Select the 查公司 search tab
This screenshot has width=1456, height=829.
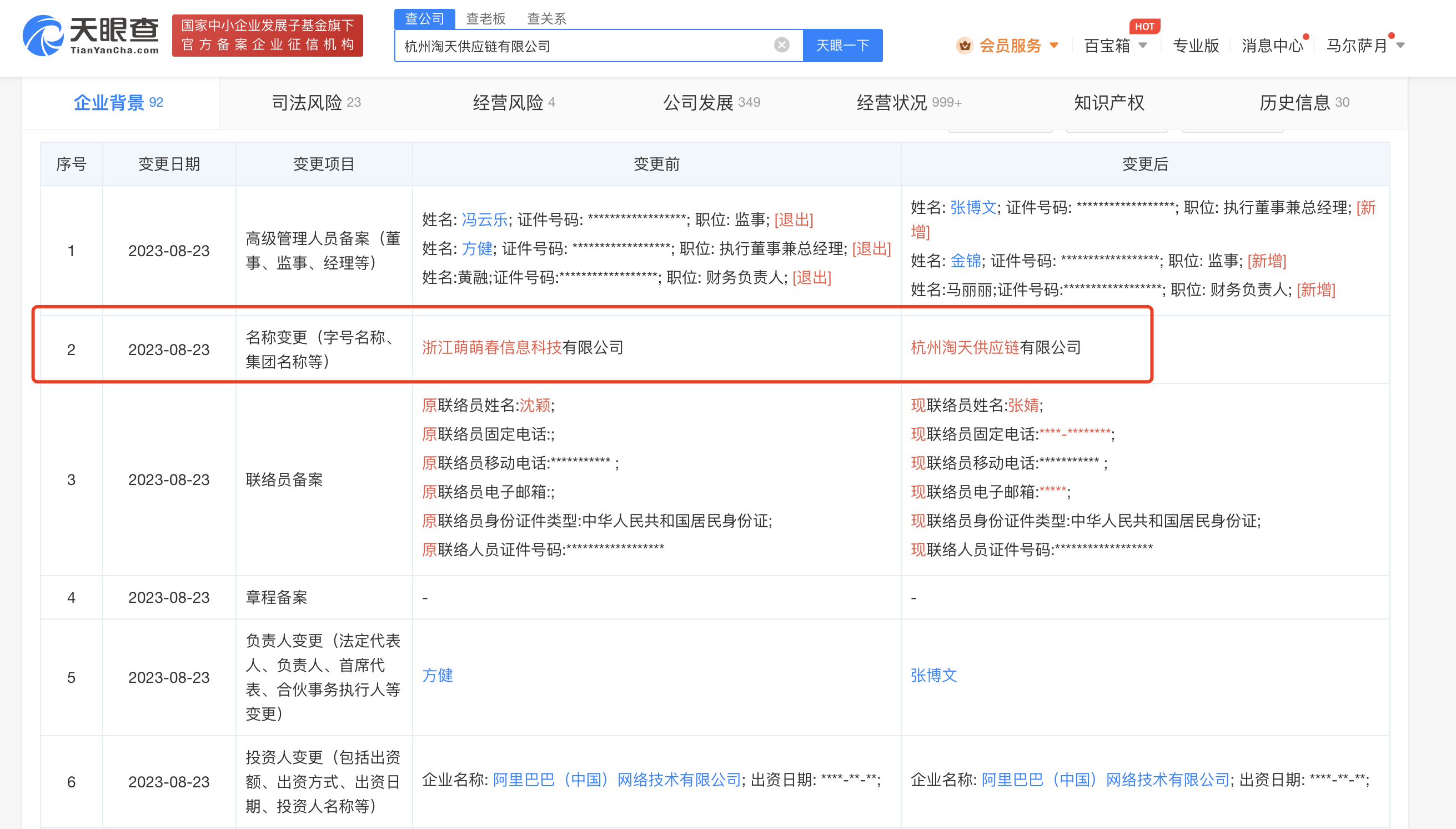pyautogui.click(x=424, y=19)
